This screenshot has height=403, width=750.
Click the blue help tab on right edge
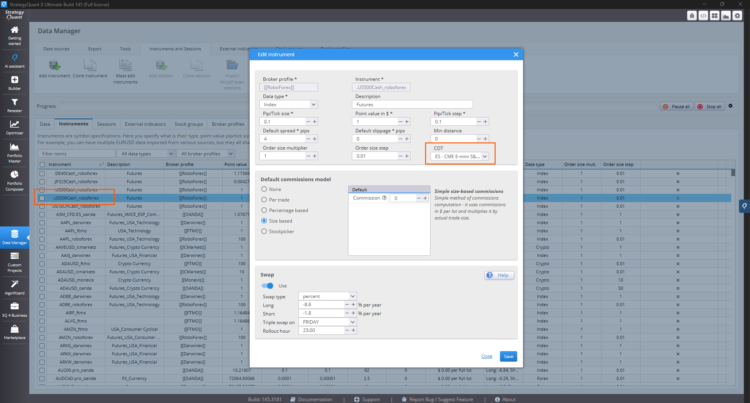[x=744, y=206]
